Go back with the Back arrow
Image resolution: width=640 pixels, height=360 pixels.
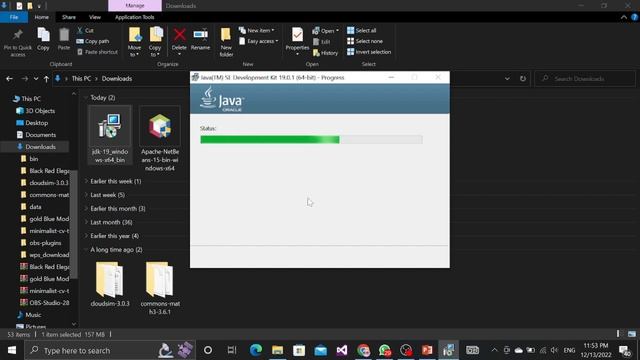coord(9,78)
